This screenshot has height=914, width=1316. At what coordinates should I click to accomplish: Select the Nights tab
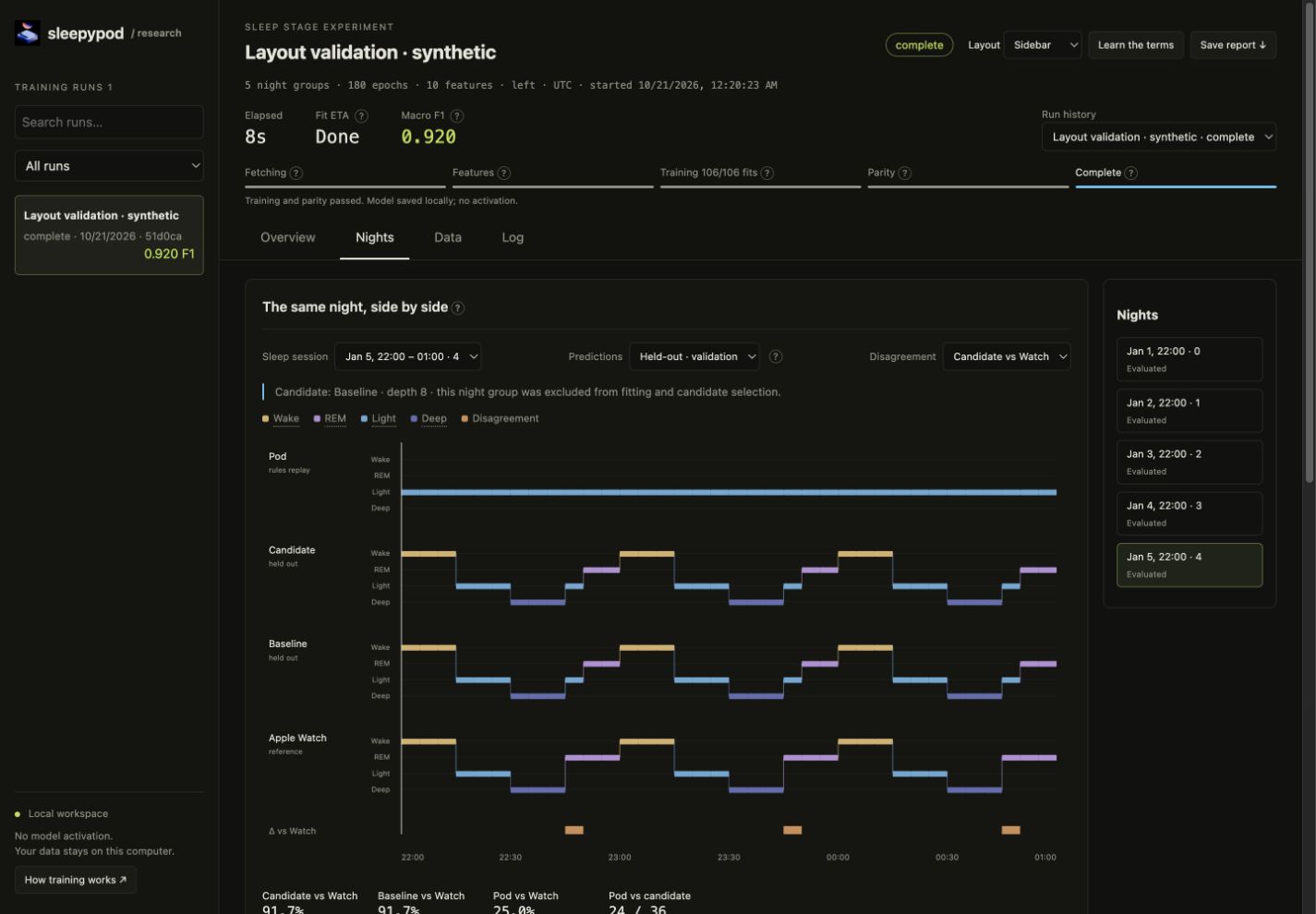375,237
